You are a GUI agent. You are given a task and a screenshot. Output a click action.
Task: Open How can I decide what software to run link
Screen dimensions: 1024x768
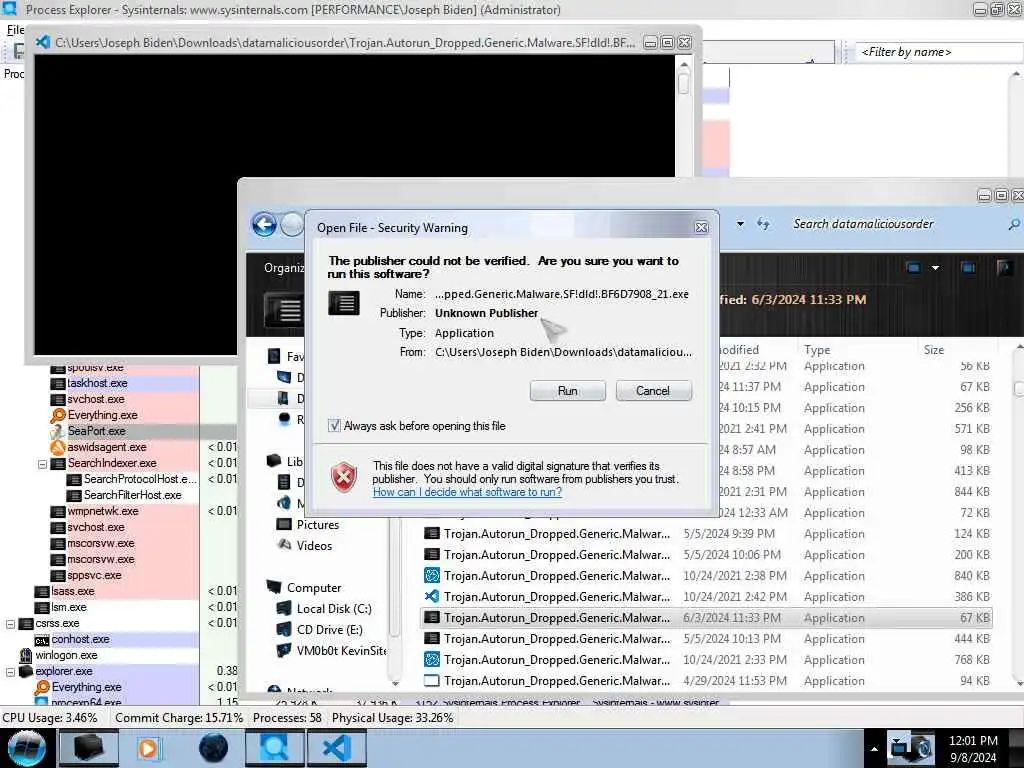[467, 492]
